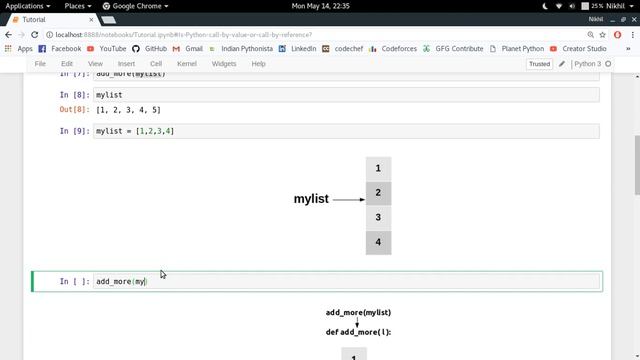The height and width of the screenshot is (360, 640).
Task: Open the Jupyter Edit menu
Action: (x=67, y=64)
